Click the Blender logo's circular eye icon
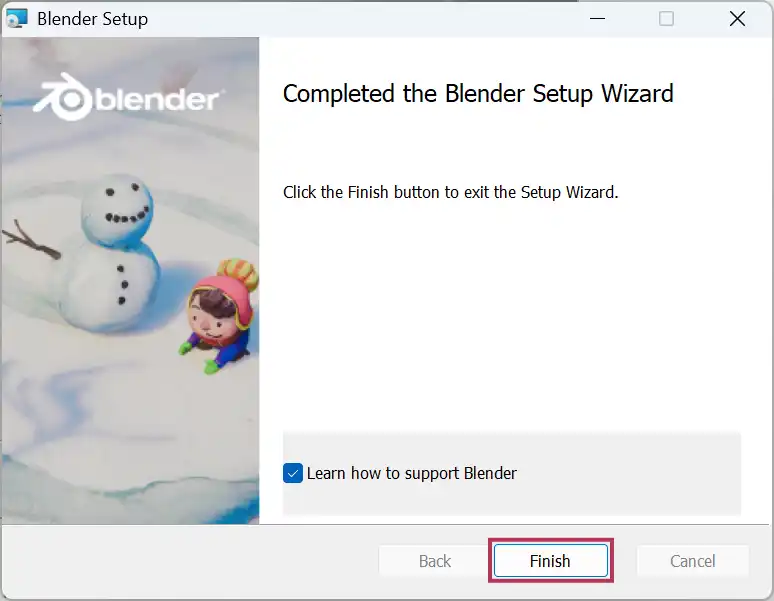Screen dimensions: 774x601 coord(70,100)
